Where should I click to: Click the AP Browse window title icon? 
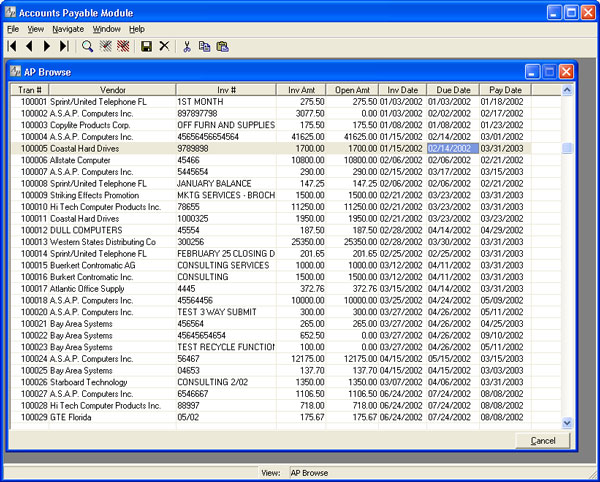point(16,71)
